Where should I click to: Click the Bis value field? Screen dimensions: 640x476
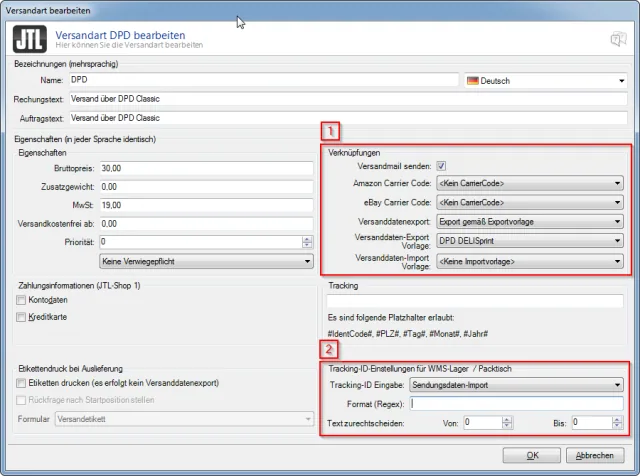click(x=591, y=423)
